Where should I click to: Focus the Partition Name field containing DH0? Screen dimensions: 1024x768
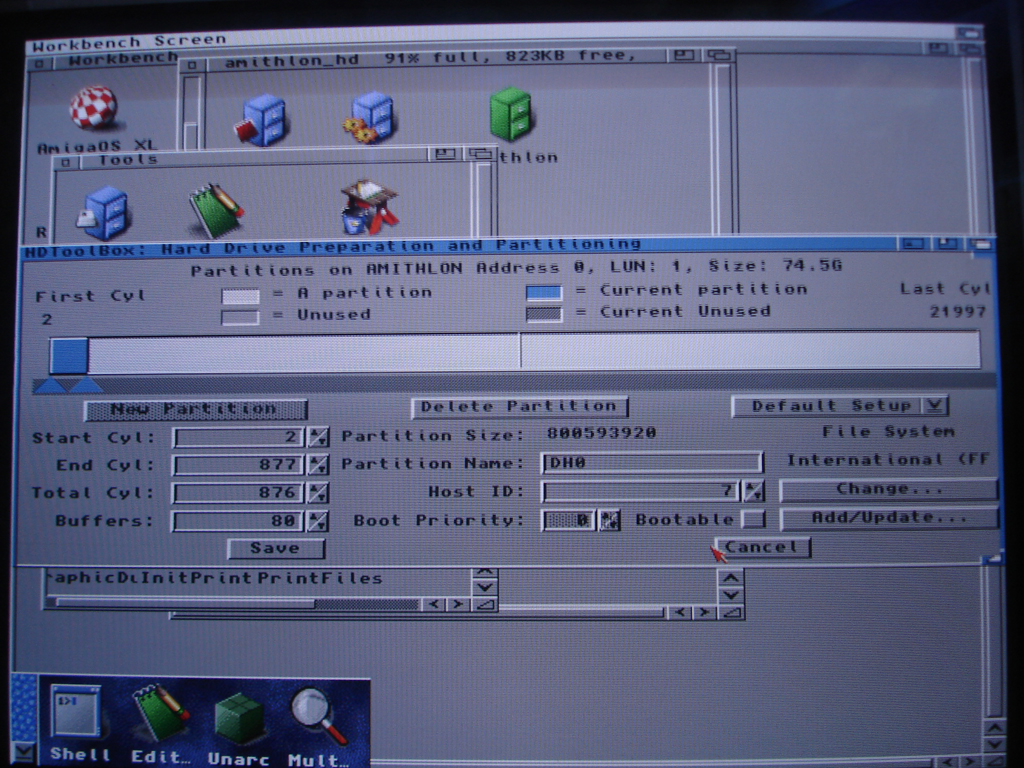(652, 463)
